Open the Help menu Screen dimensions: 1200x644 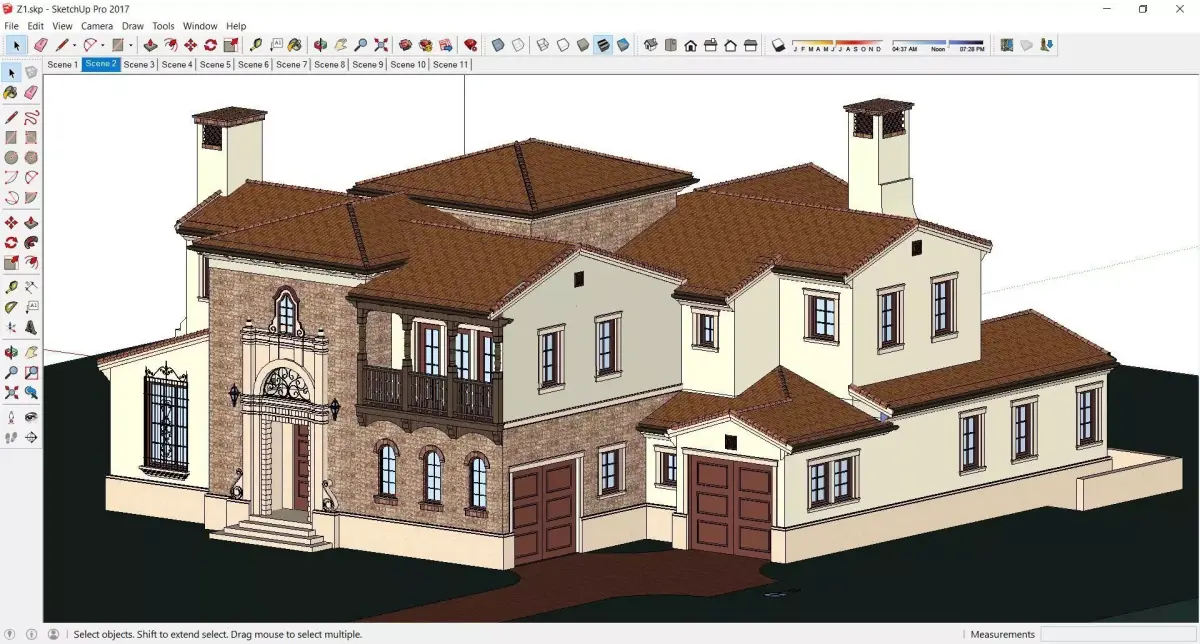click(x=236, y=26)
